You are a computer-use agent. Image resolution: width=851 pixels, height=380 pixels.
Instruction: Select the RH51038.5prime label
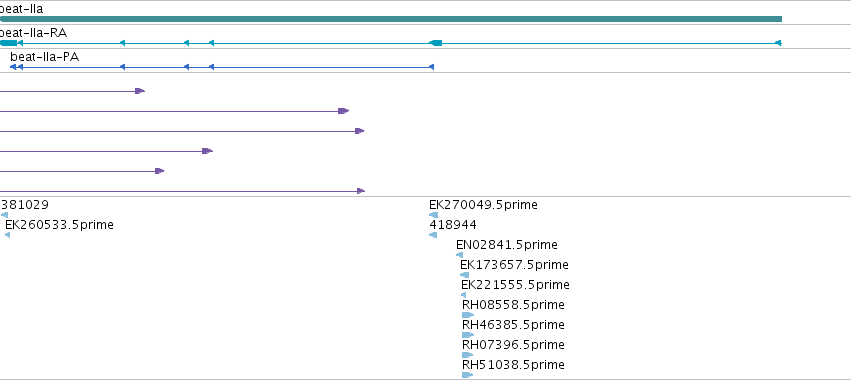click(513, 365)
